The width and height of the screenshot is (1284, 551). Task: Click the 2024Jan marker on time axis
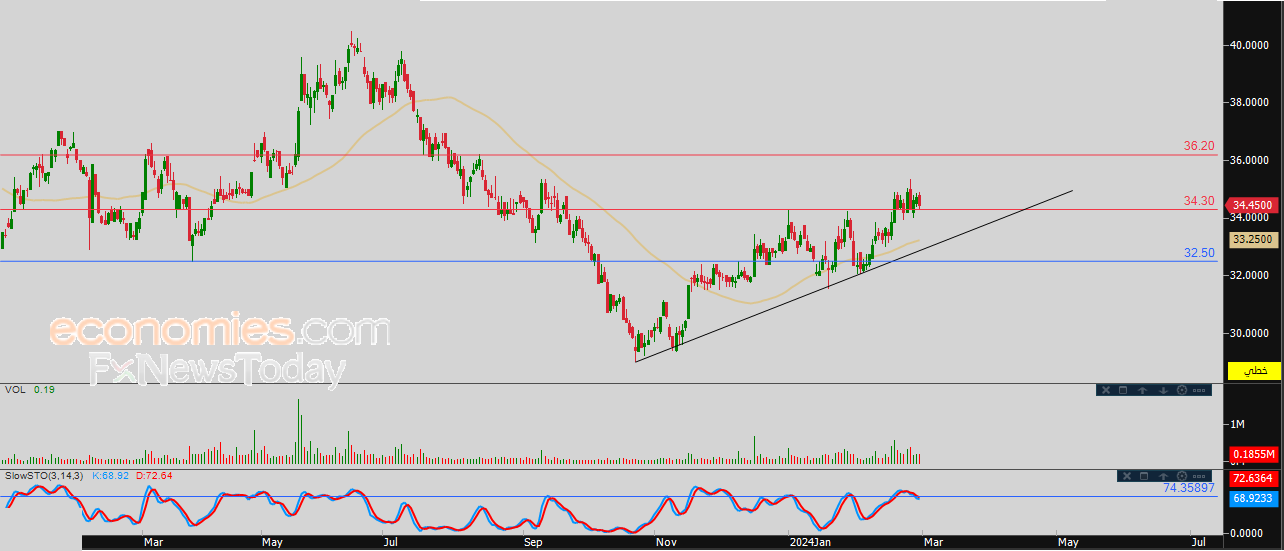tap(808, 542)
